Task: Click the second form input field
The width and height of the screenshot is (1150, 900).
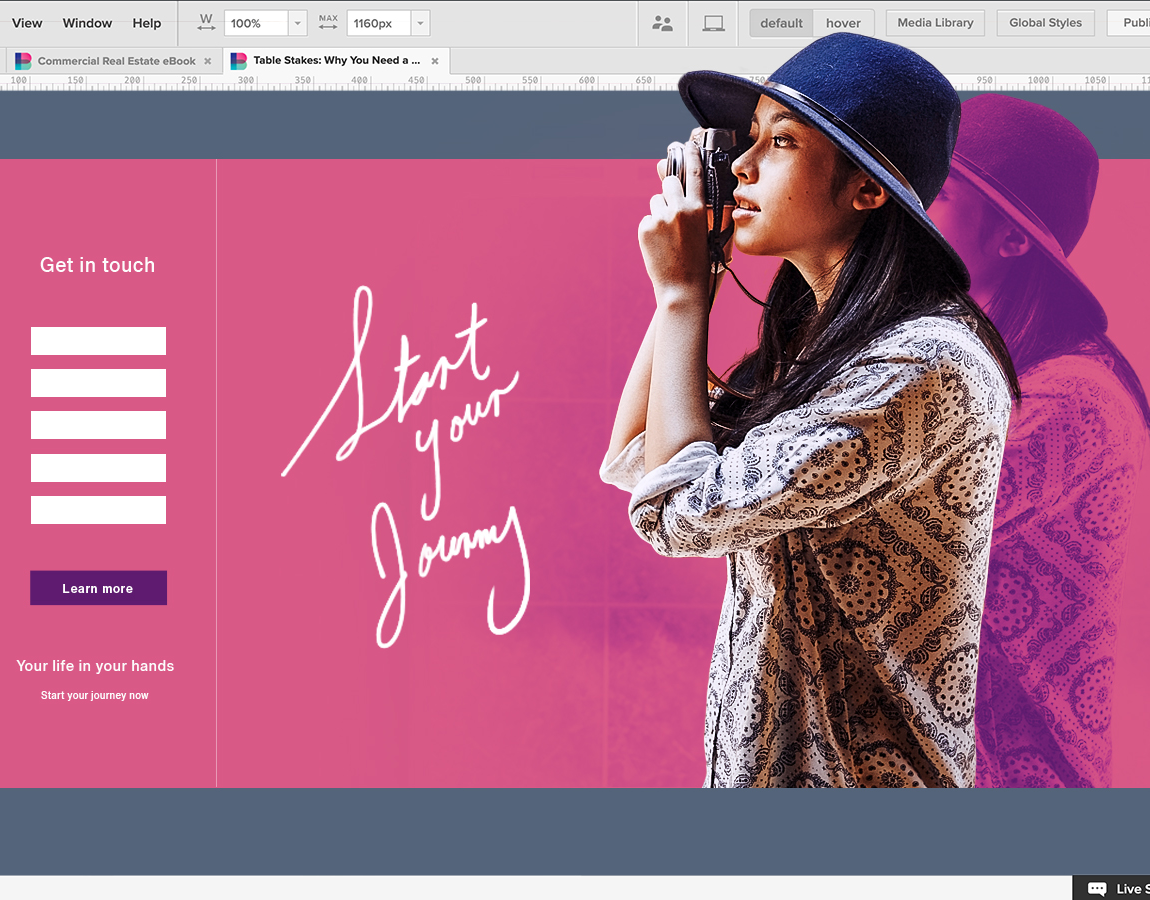Action: point(98,383)
